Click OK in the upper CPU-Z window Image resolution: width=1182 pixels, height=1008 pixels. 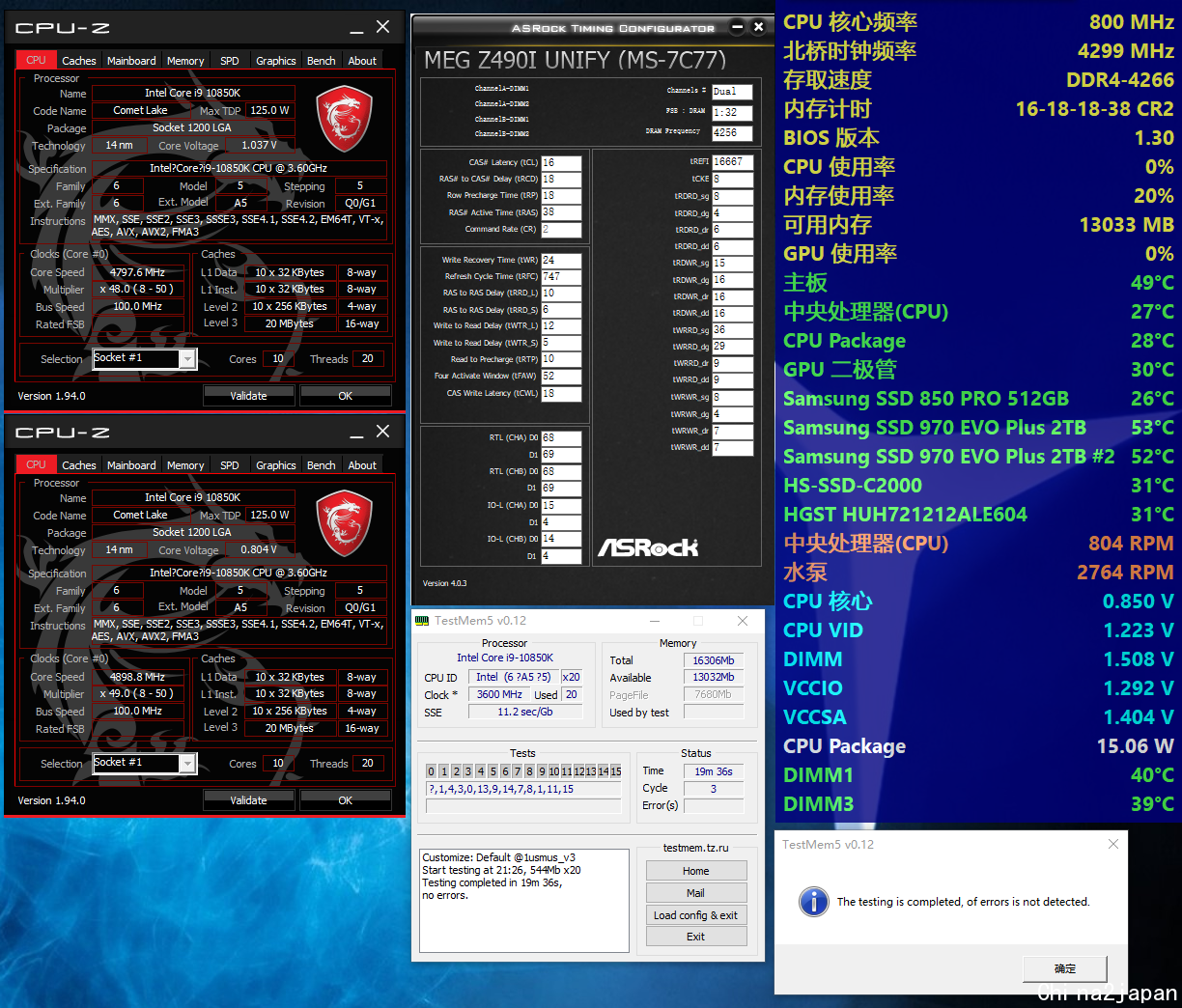tap(346, 396)
